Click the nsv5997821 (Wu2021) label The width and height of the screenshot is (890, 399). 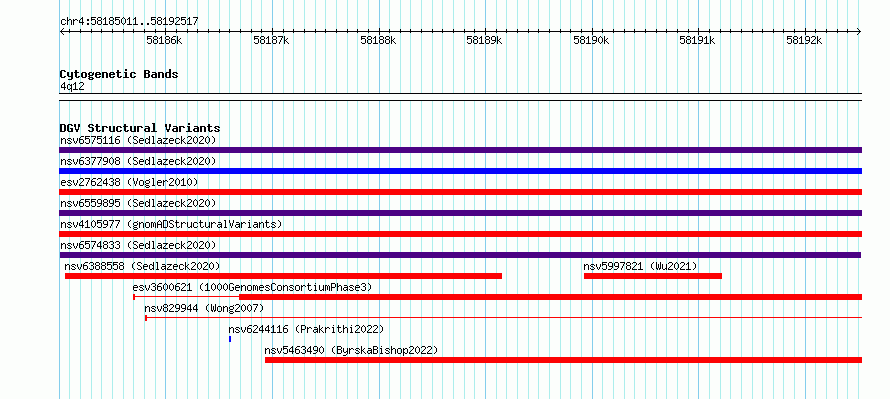tap(640, 266)
